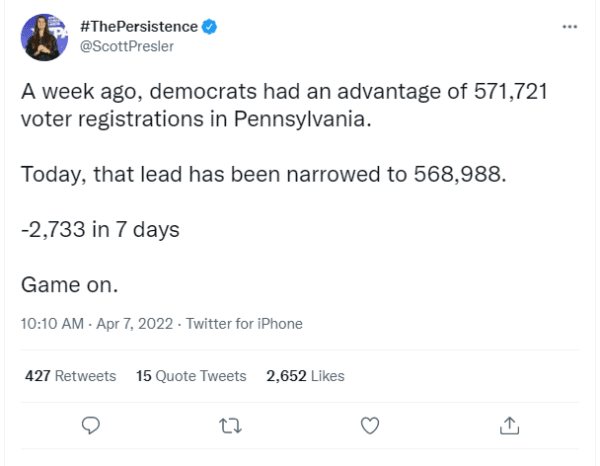600x466 pixels.
Task: Open the #ThePersistence display name
Action: 139,27
